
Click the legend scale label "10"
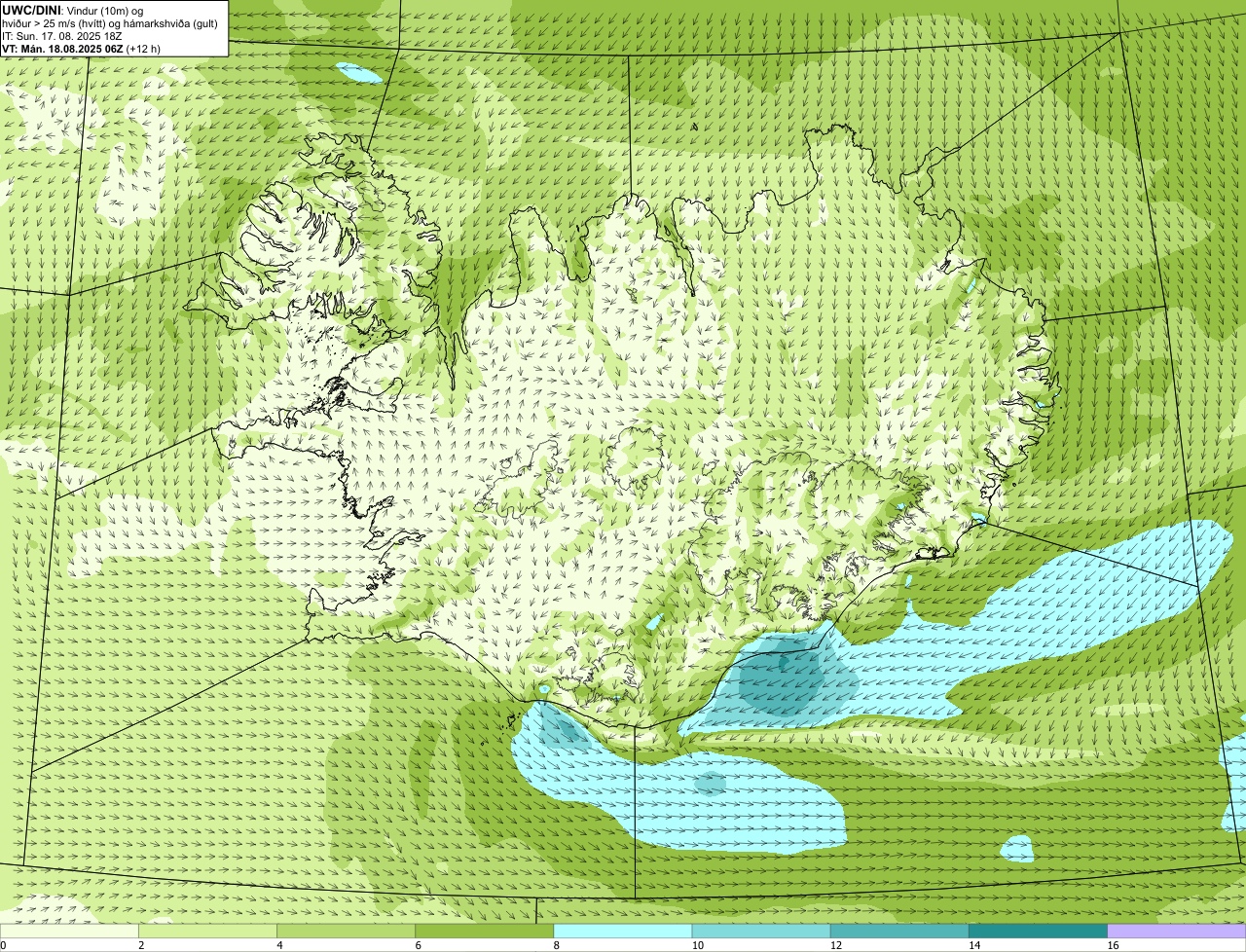pos(697,945)
